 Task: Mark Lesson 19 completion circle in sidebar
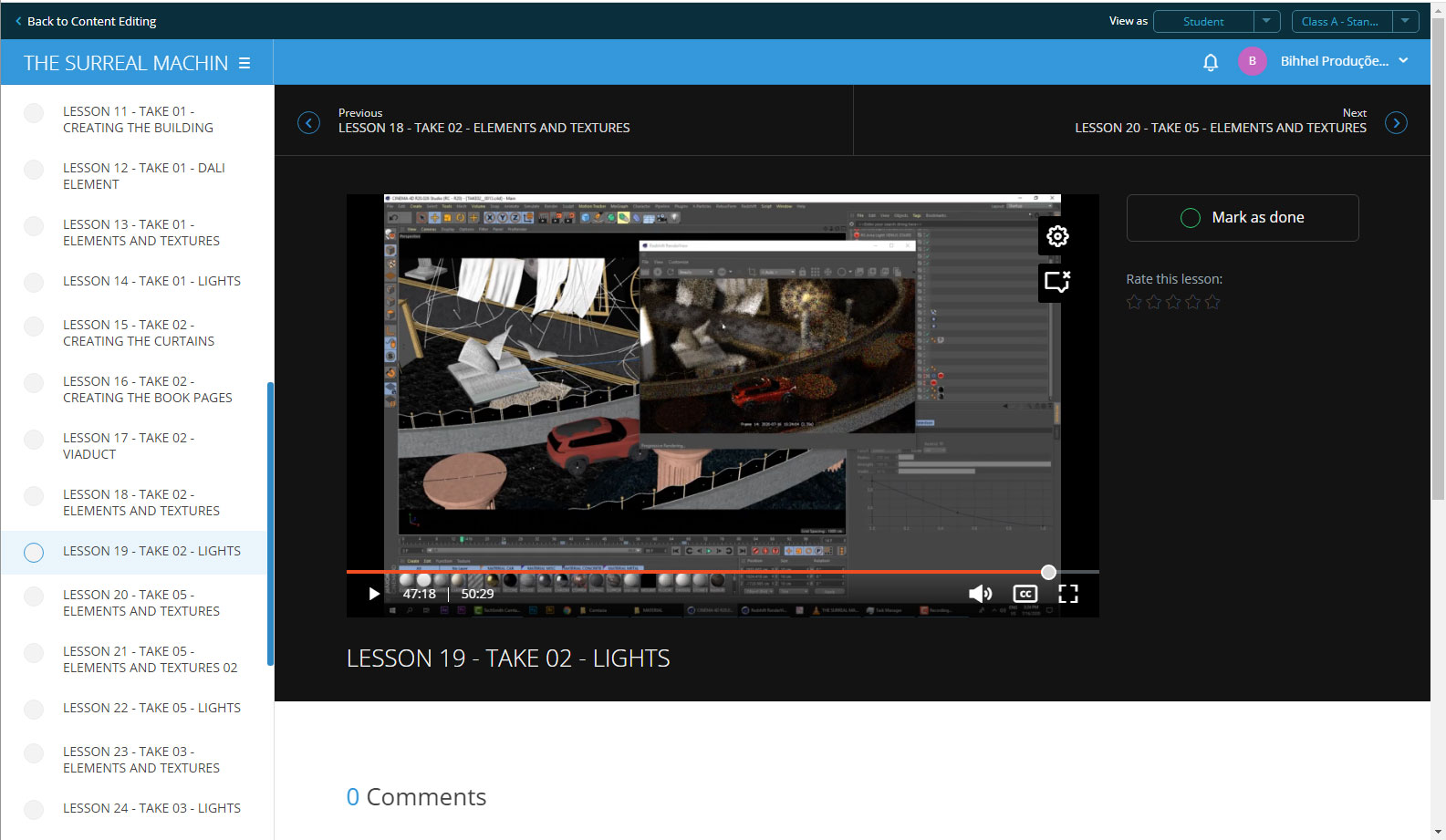click(34, 552)
